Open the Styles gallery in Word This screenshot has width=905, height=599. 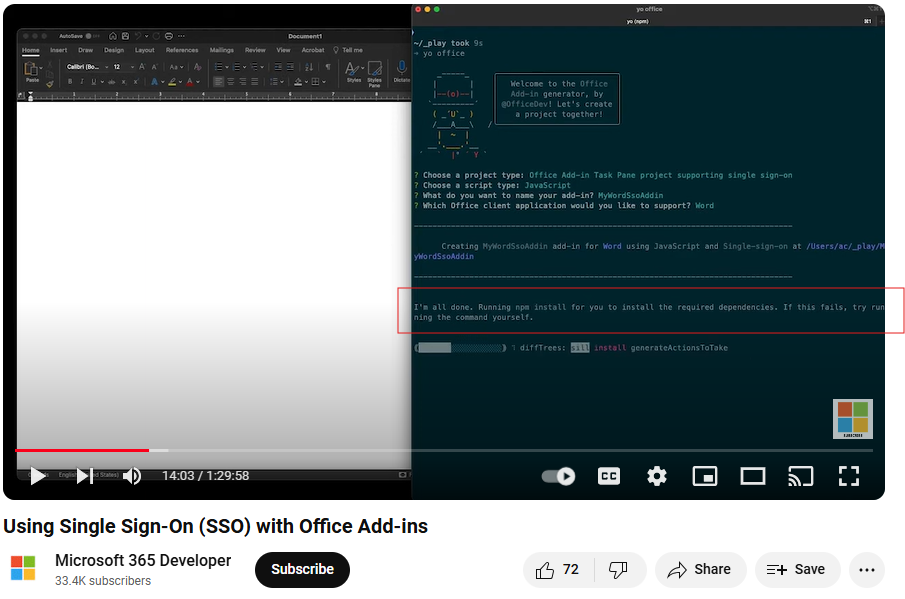click(x=354, y=72)
